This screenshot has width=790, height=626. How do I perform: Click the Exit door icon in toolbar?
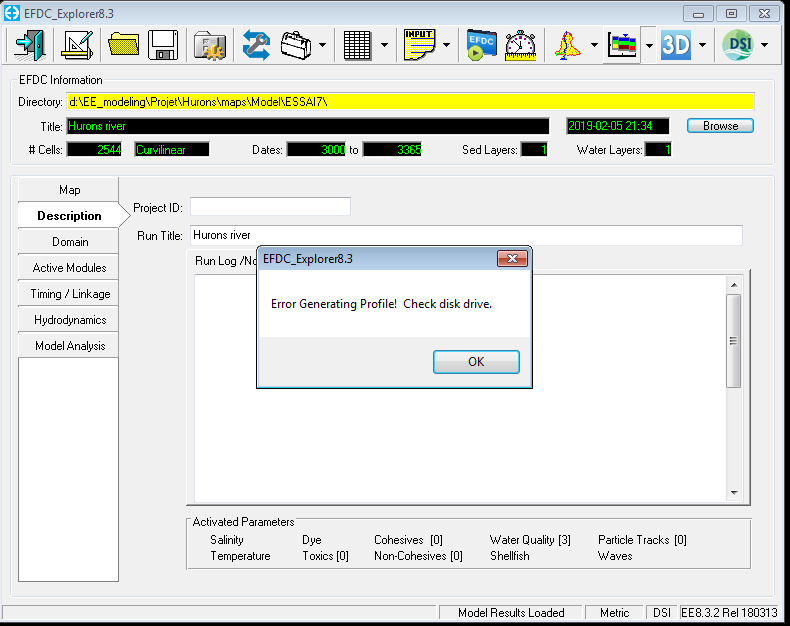(x=30, y=45)
